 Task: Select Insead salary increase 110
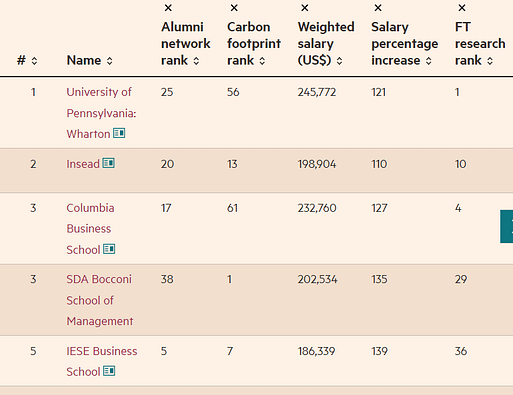(x=379, y=164)
